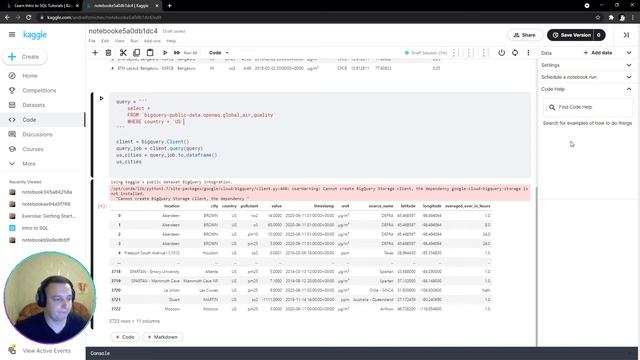Add Markdown cell below output
640x360 pixels.
tap(162, 337)
